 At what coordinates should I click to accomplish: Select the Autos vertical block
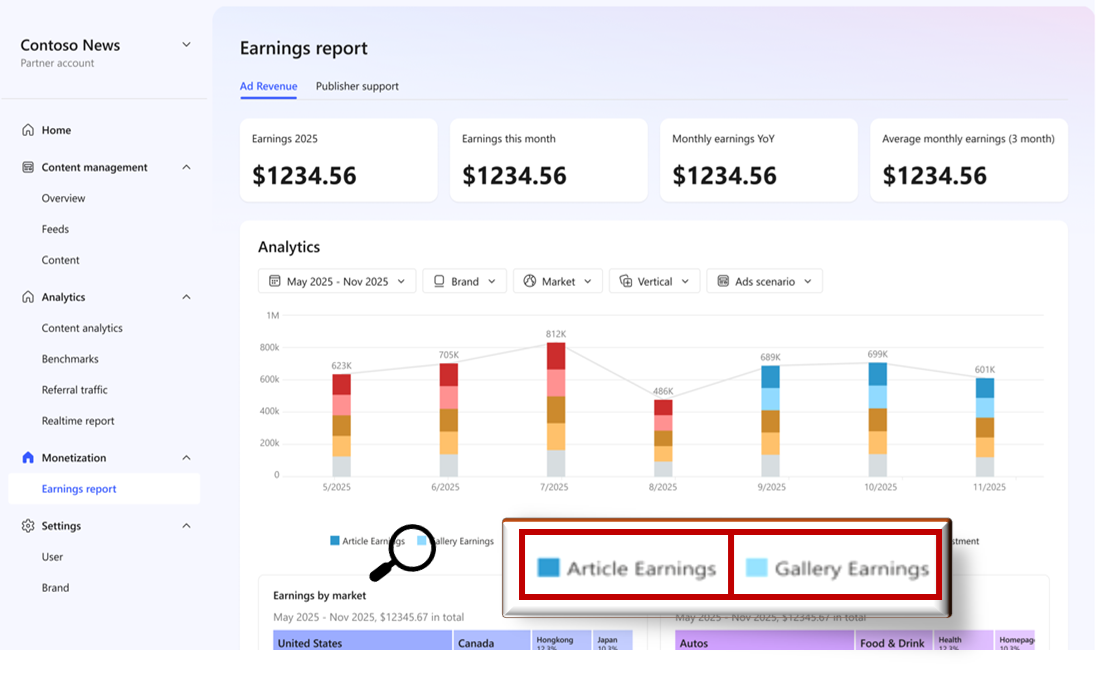[765, 641]
